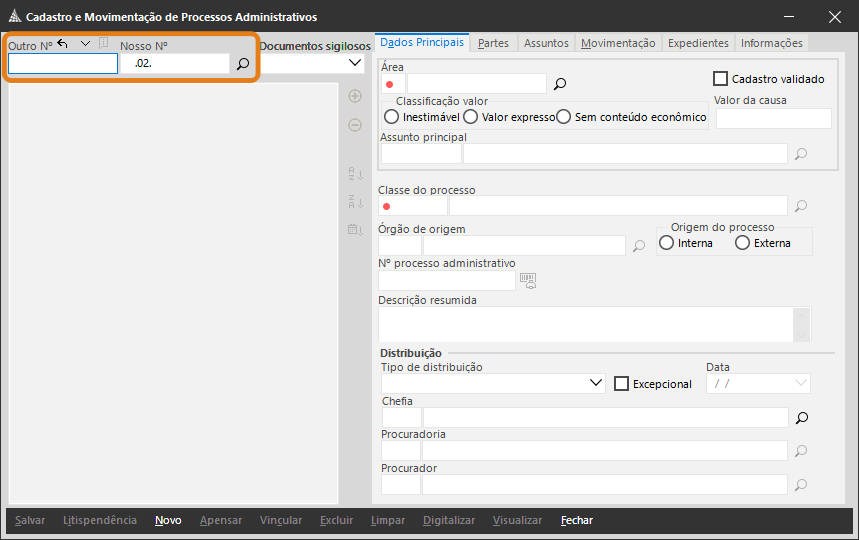Click the undo arrow next to Outro Nº
The image size is (859, 540).
tap(63, 44)
